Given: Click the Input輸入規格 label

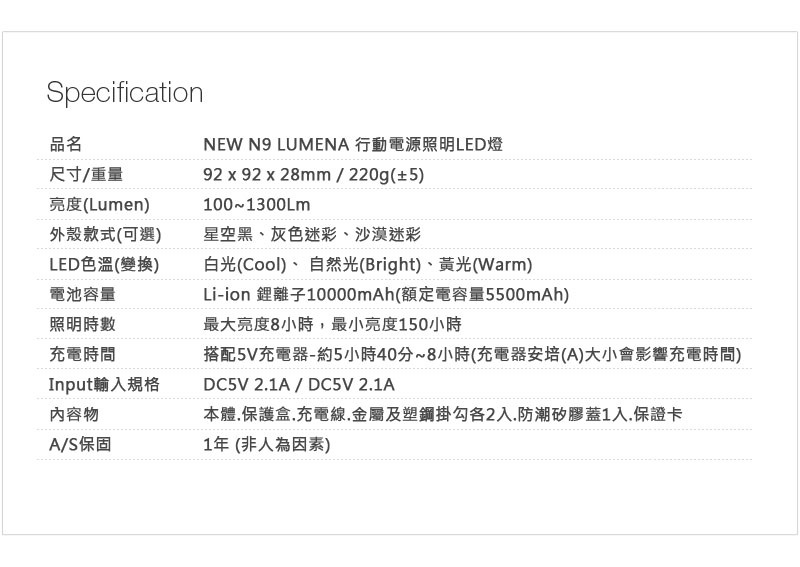Looking at the screenshot, I should 104,385.
